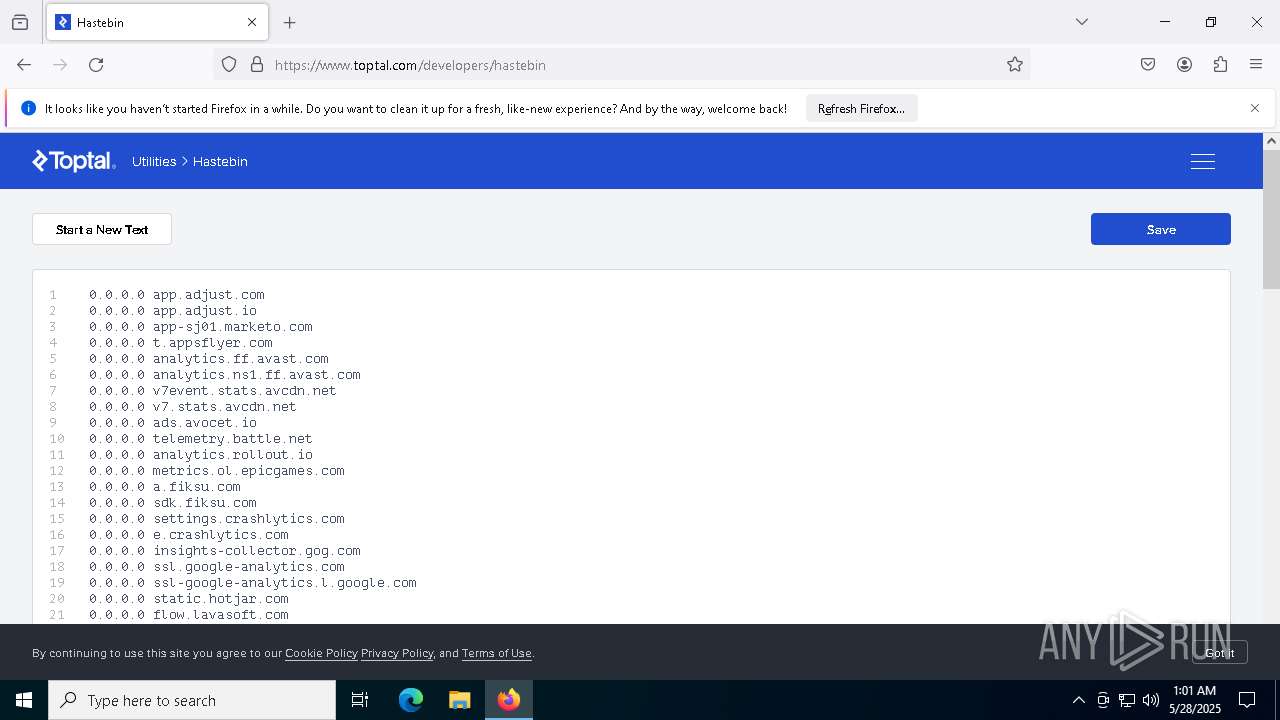Click line with ssl.google-analytics.com
The image size is (1280, 720).
(217, 567)
